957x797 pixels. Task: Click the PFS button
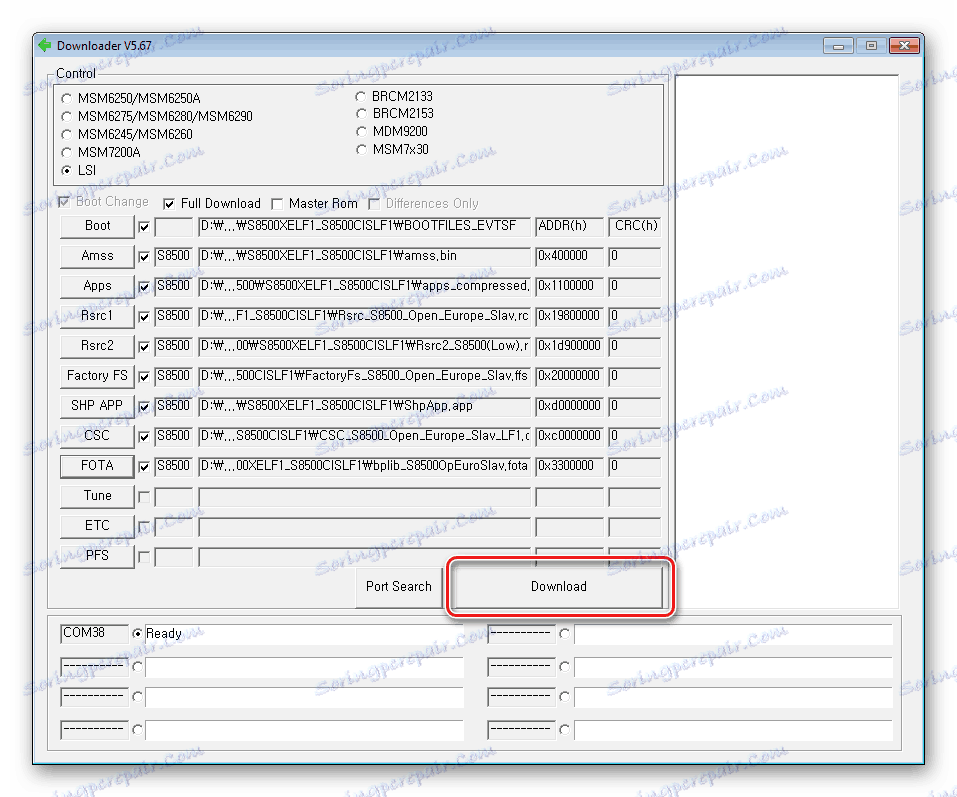(97, 555)
